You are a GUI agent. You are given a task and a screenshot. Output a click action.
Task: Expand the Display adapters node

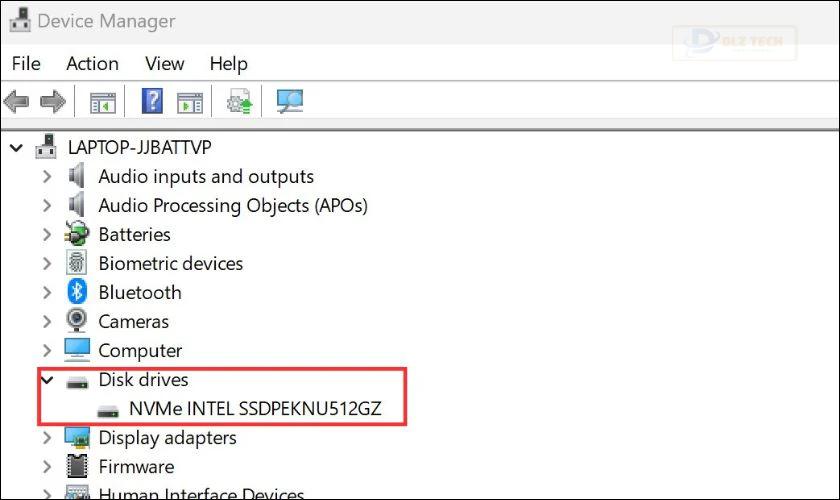click(x=47, y=437)
